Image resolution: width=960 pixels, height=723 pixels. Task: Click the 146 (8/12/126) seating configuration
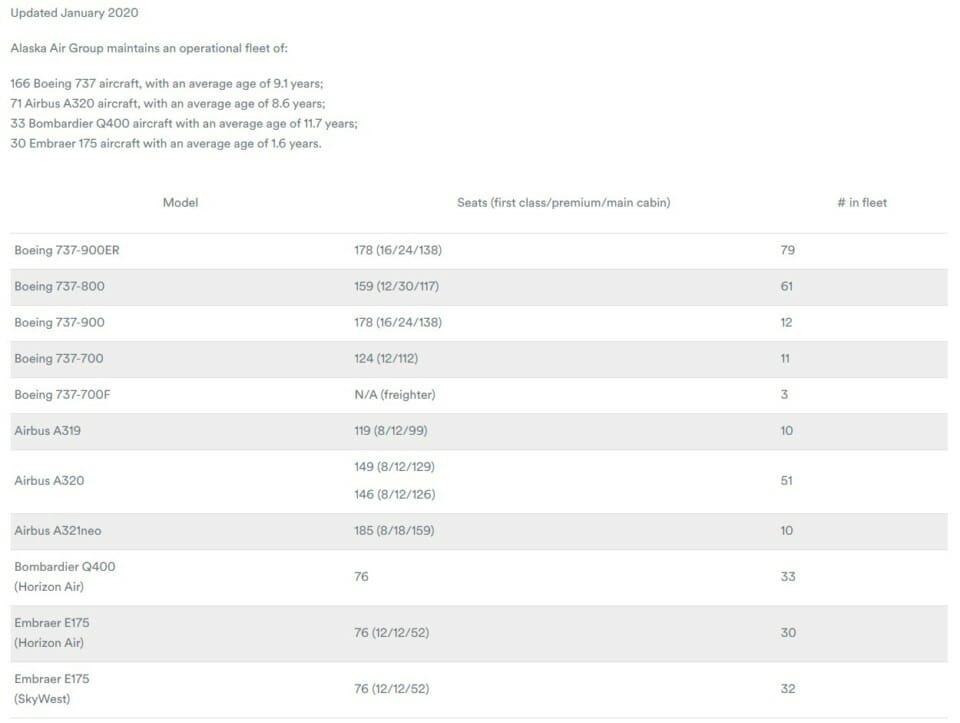coord(394,495)
